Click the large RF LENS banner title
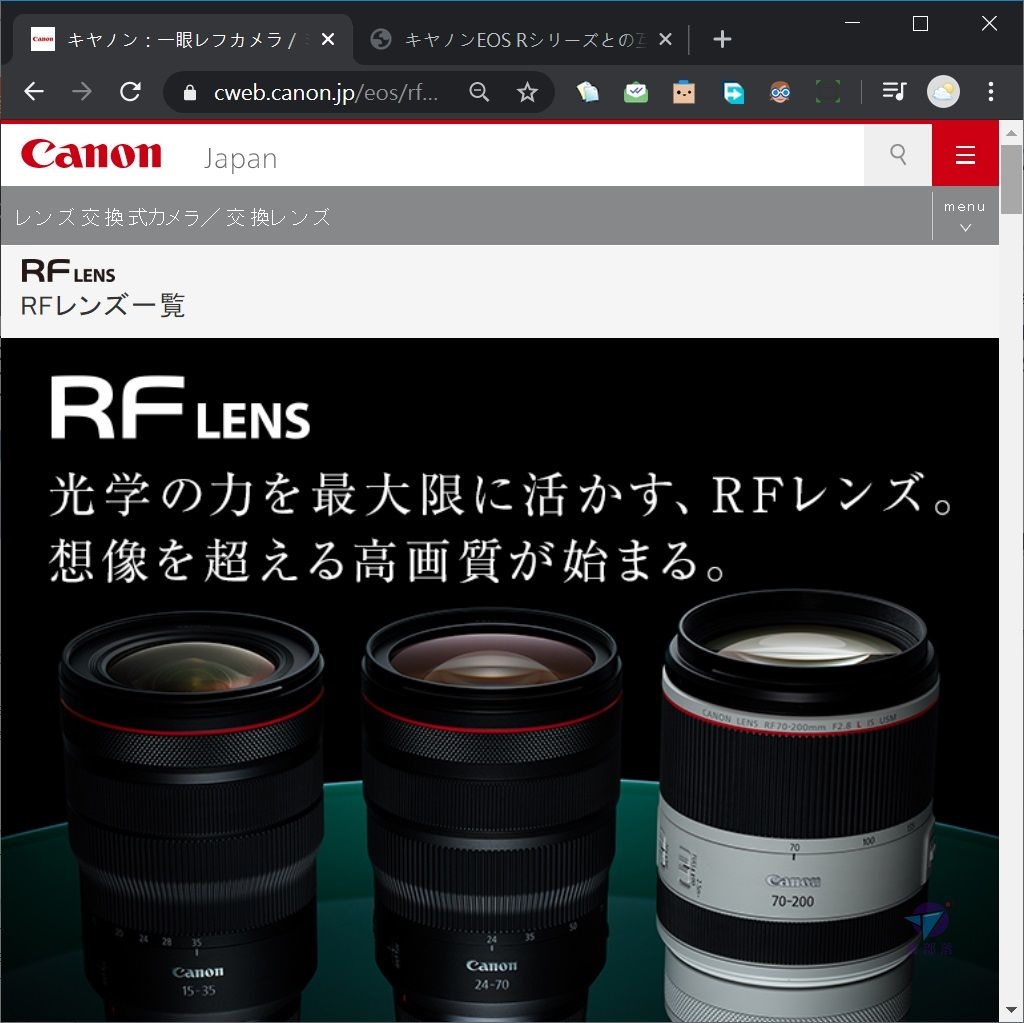This screenshot has width=1024, height=1023. coord(180,407)
